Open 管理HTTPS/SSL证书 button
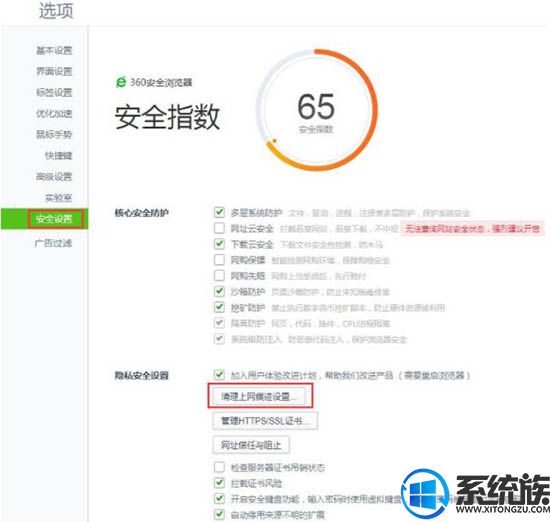Viewport: 550px width, 522px height. [x=265, y=421]
